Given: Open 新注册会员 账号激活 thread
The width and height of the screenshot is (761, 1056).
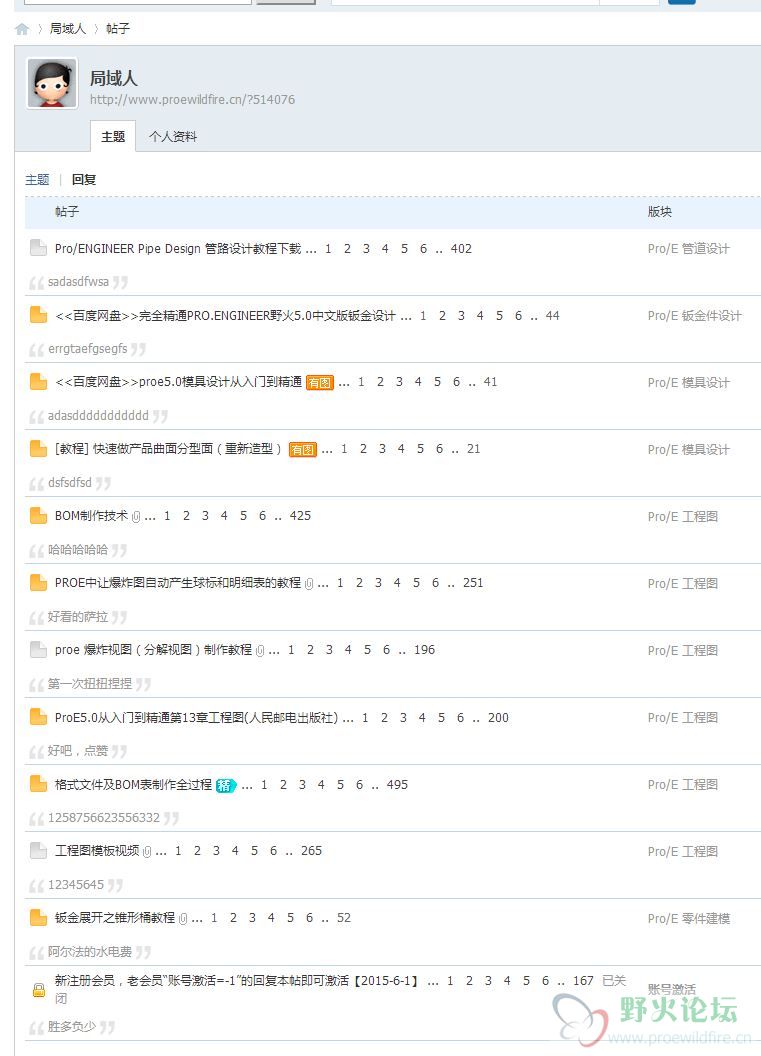Looking at the screenshot, I should (x=236, y=981).
